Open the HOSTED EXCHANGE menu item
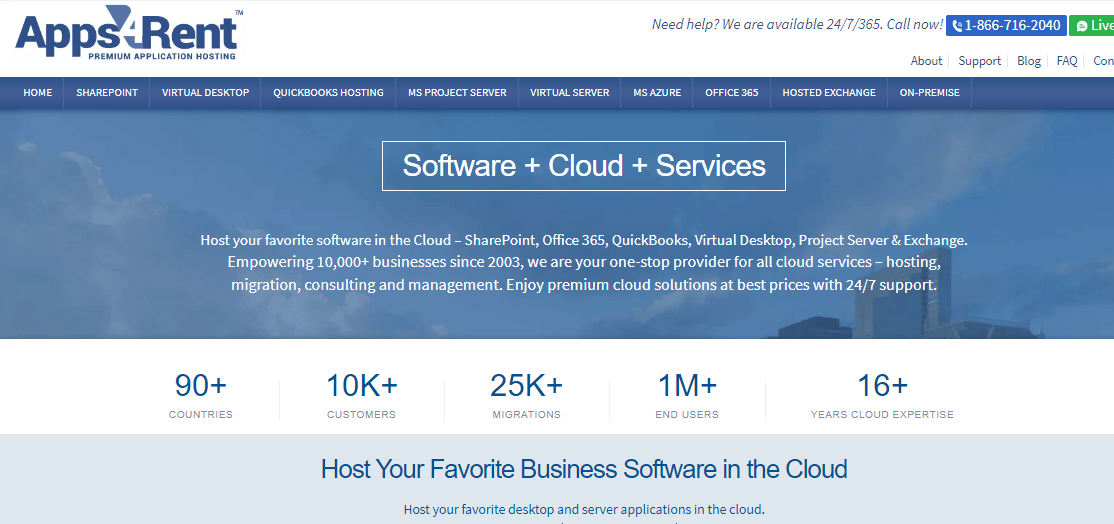 pyautogui.click(x=828, y=93)
